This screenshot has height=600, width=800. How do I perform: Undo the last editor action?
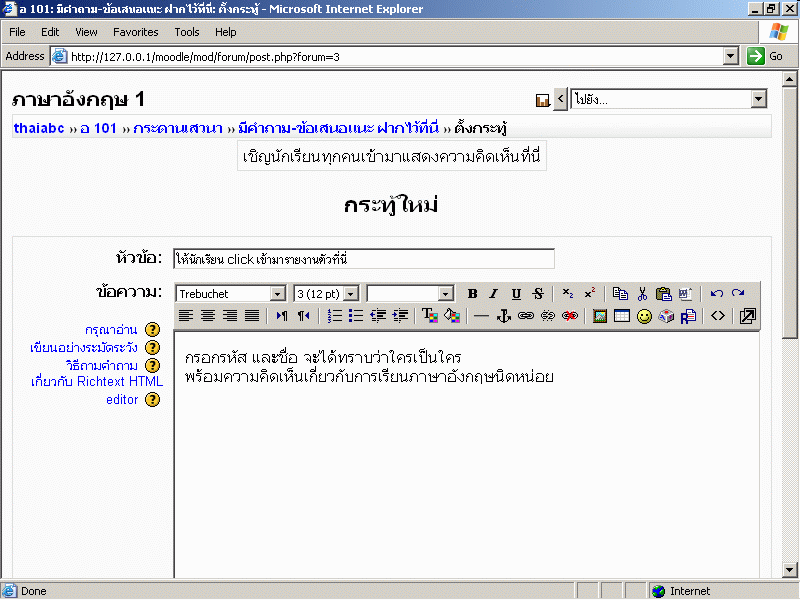tap(716, 294)
